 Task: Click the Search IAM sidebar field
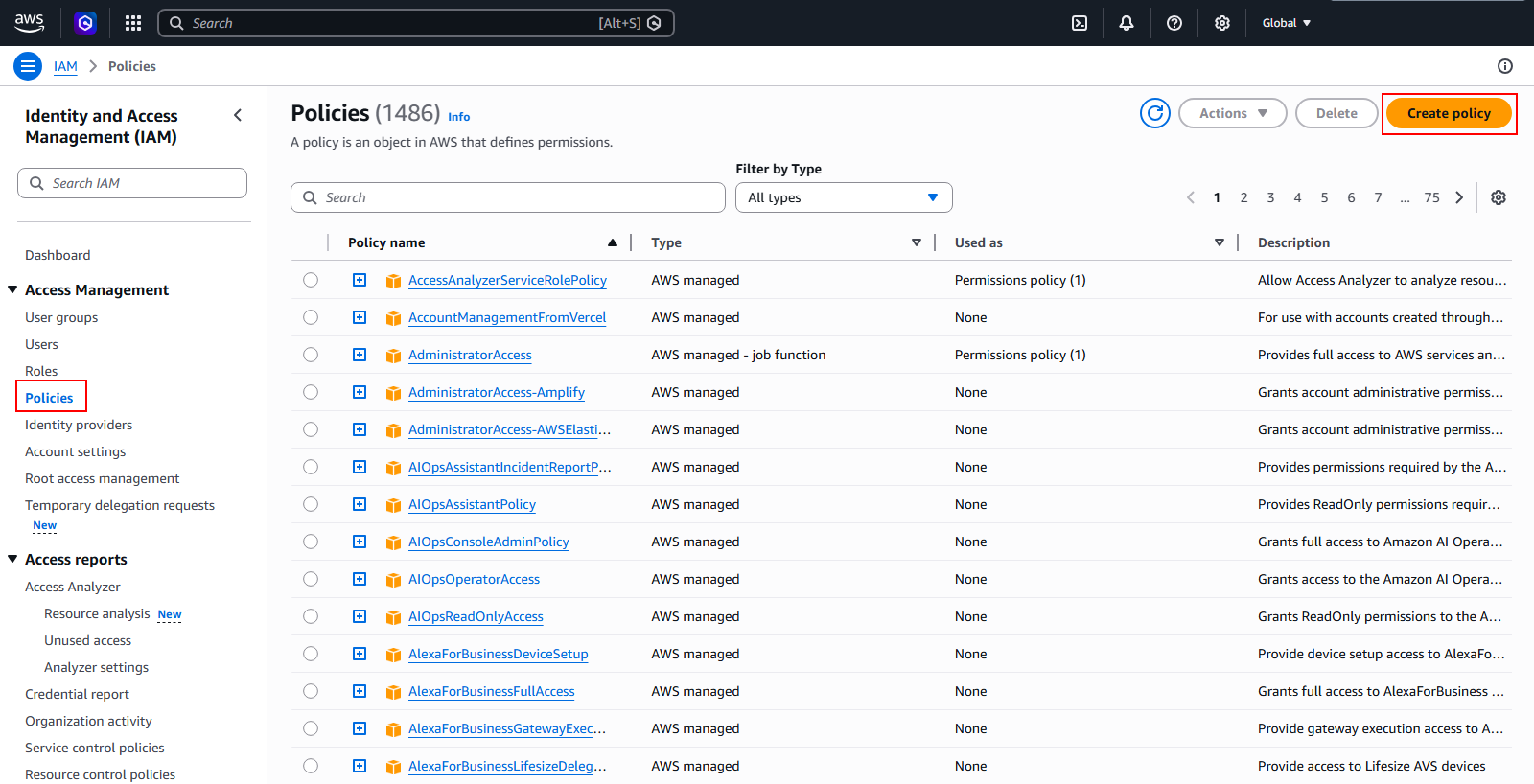tap(132, 183)
